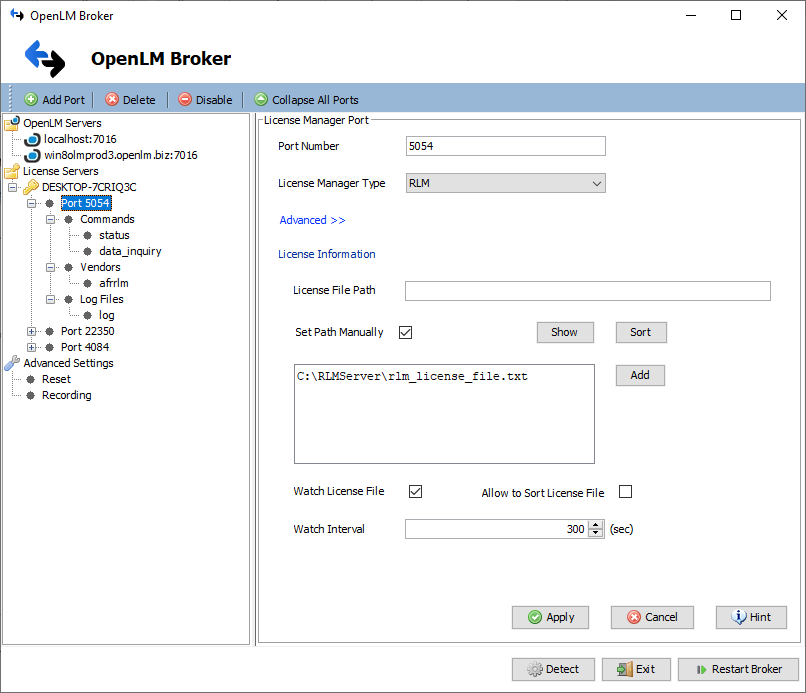Viewport: 806px width, 693px height.
Task: Select the data_inquiry command item
Action: coord(129,251)
